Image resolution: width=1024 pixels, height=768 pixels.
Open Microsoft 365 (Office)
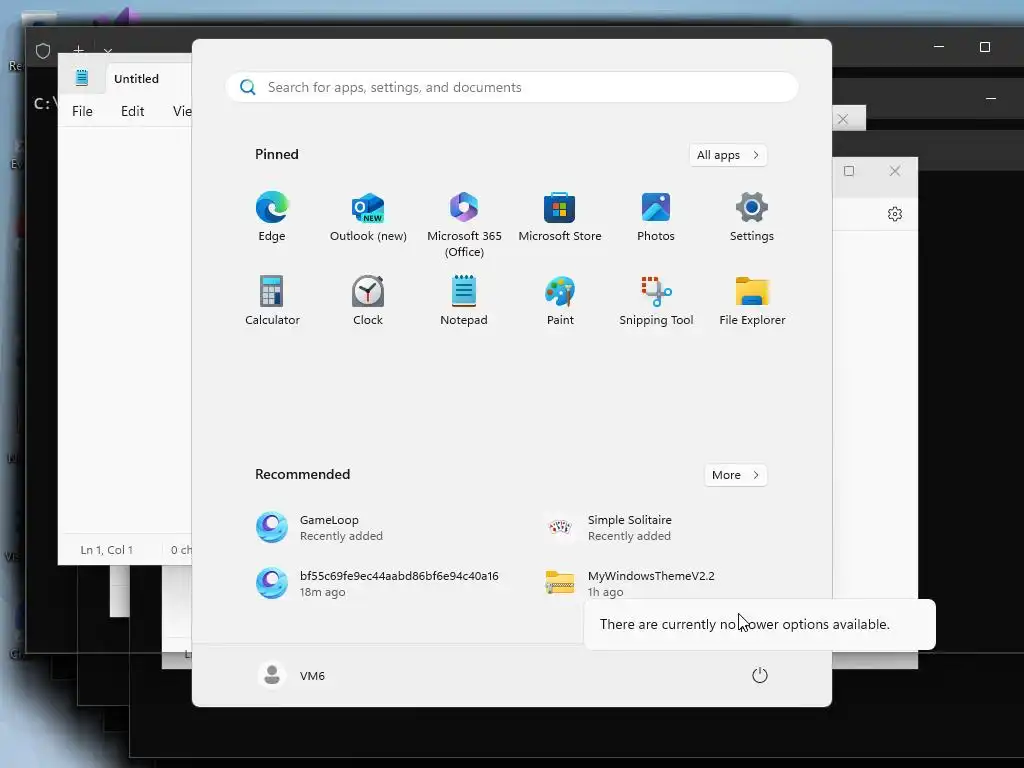tap(464, 225)
